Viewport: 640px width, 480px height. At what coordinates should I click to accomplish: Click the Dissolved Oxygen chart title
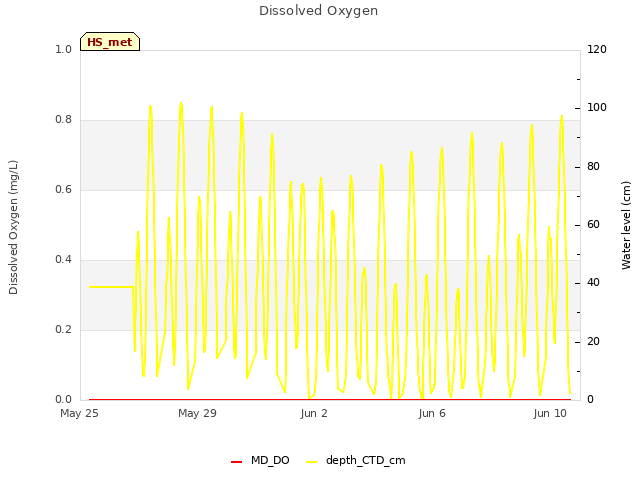pyautogui.click(x=318, y=11)
